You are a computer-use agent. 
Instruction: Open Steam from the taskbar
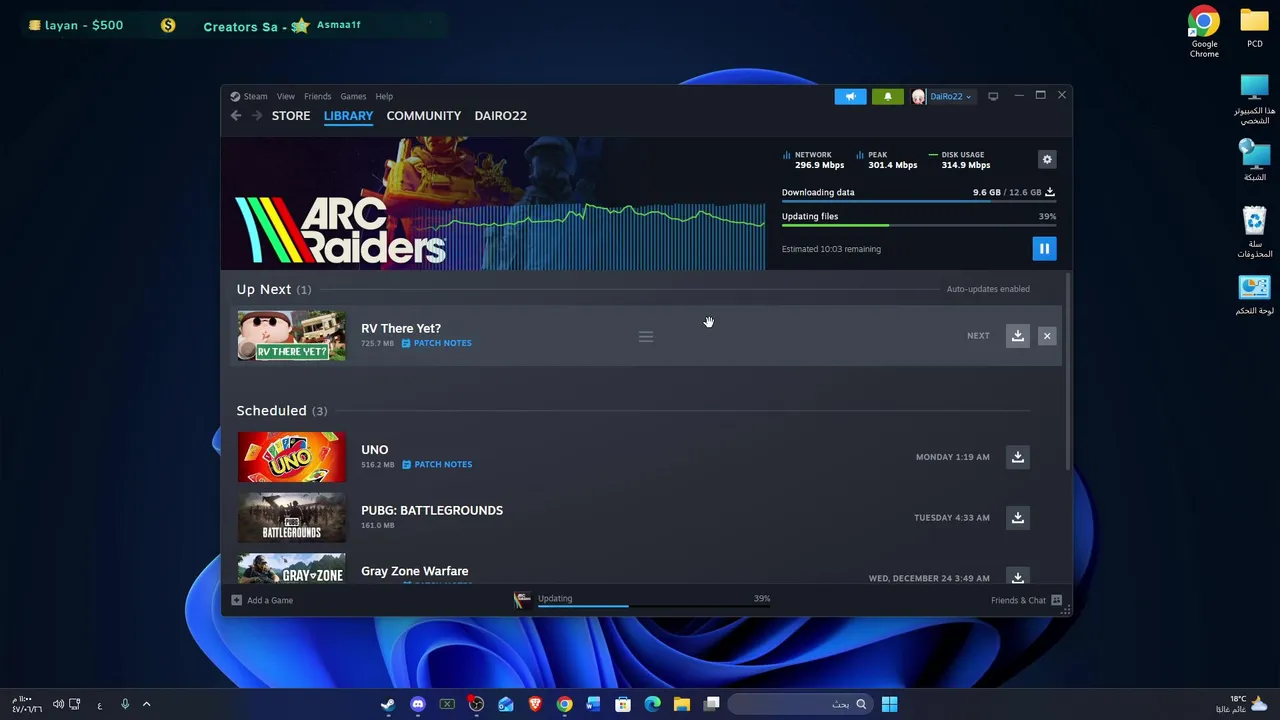(x=388, y=704)
